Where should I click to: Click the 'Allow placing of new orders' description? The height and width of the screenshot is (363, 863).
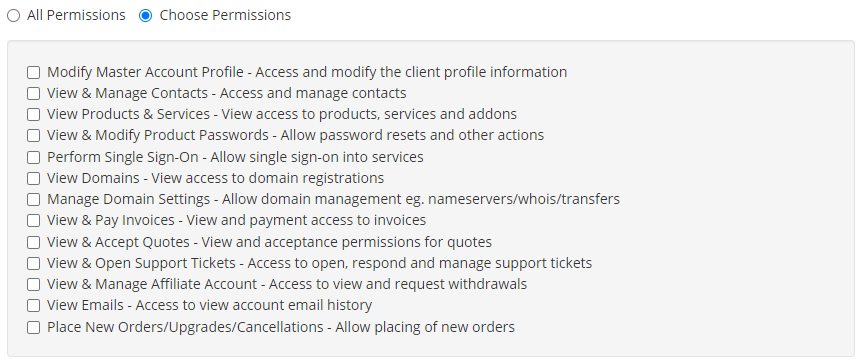[x=425, y=327]
